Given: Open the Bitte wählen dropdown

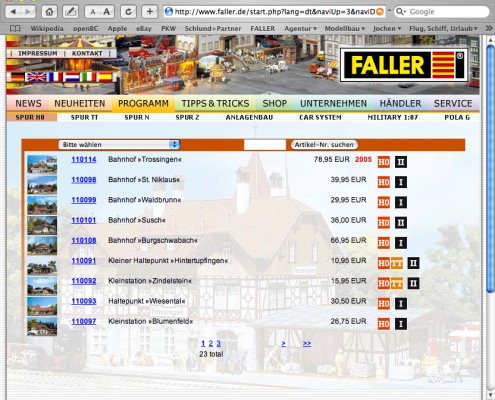Looking at the screenshot, I should [x=119, y=145].
